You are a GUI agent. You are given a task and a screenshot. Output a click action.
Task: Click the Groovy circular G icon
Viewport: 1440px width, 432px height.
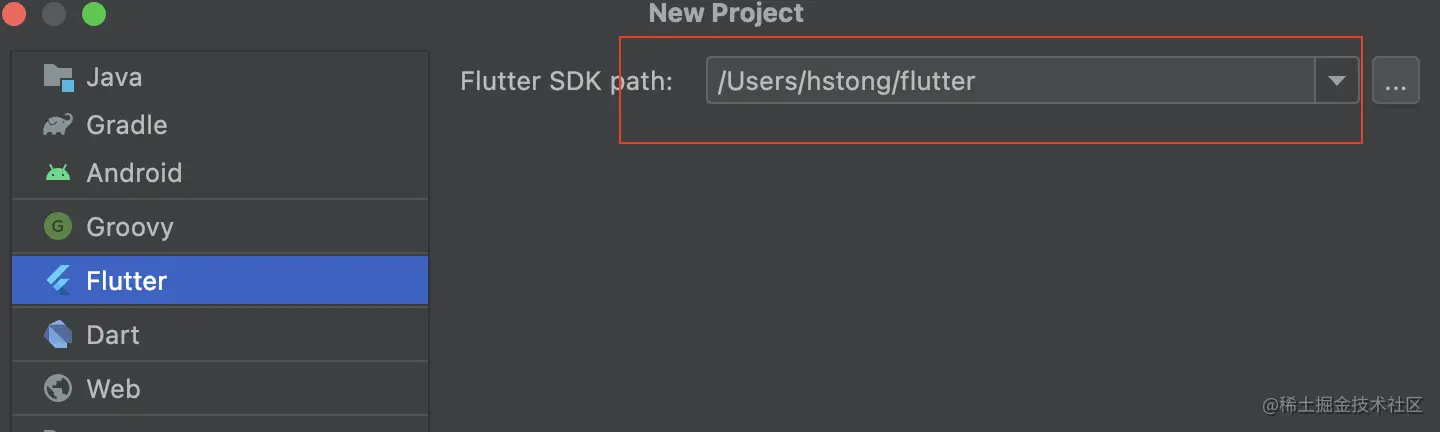58,227
